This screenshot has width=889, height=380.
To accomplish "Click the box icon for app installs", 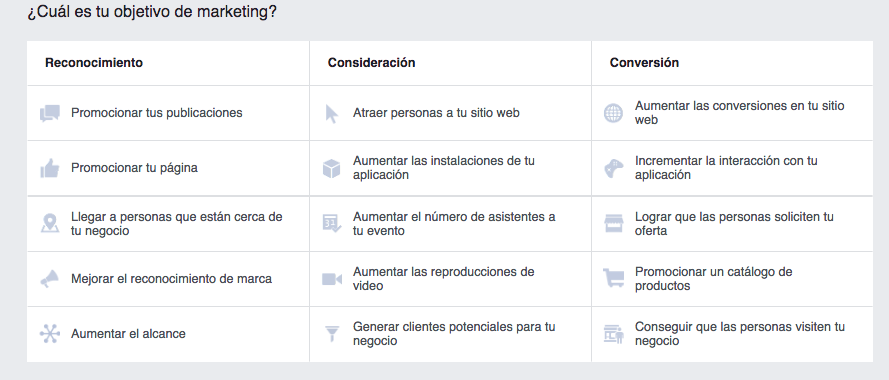I will 331,168.
